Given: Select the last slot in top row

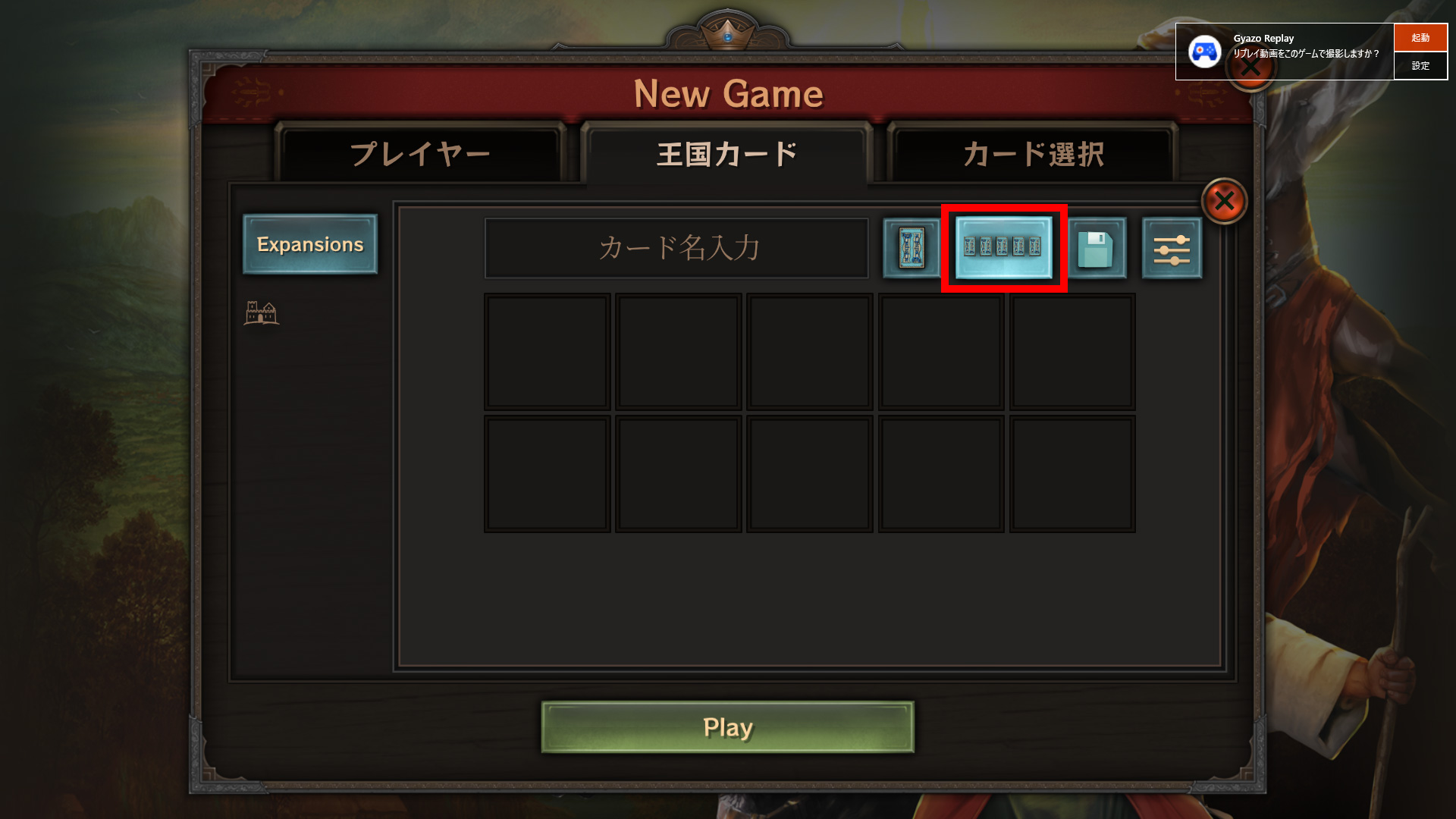Looking at the screenshot, I should click(1072, 352).
